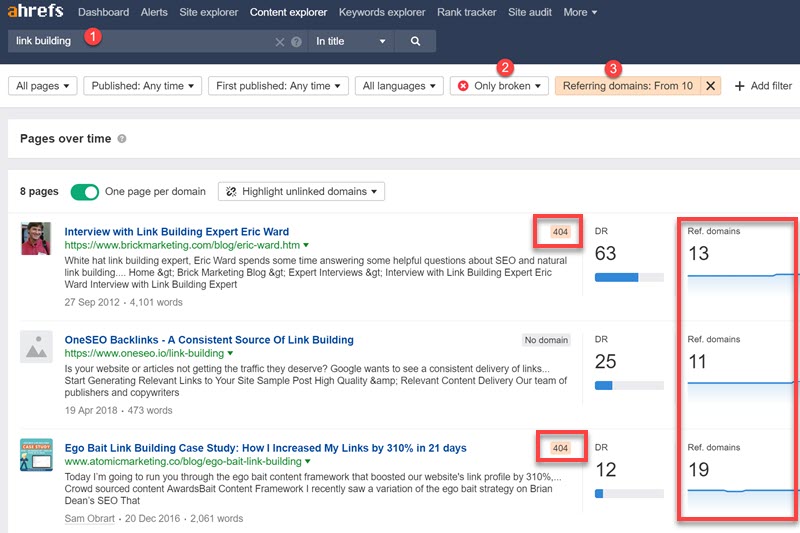Image resolution: width=800 pixels, height=533 pixels.
Task: Visit oneseo.io/link-building URL
Action: click(x=144, y=353)
